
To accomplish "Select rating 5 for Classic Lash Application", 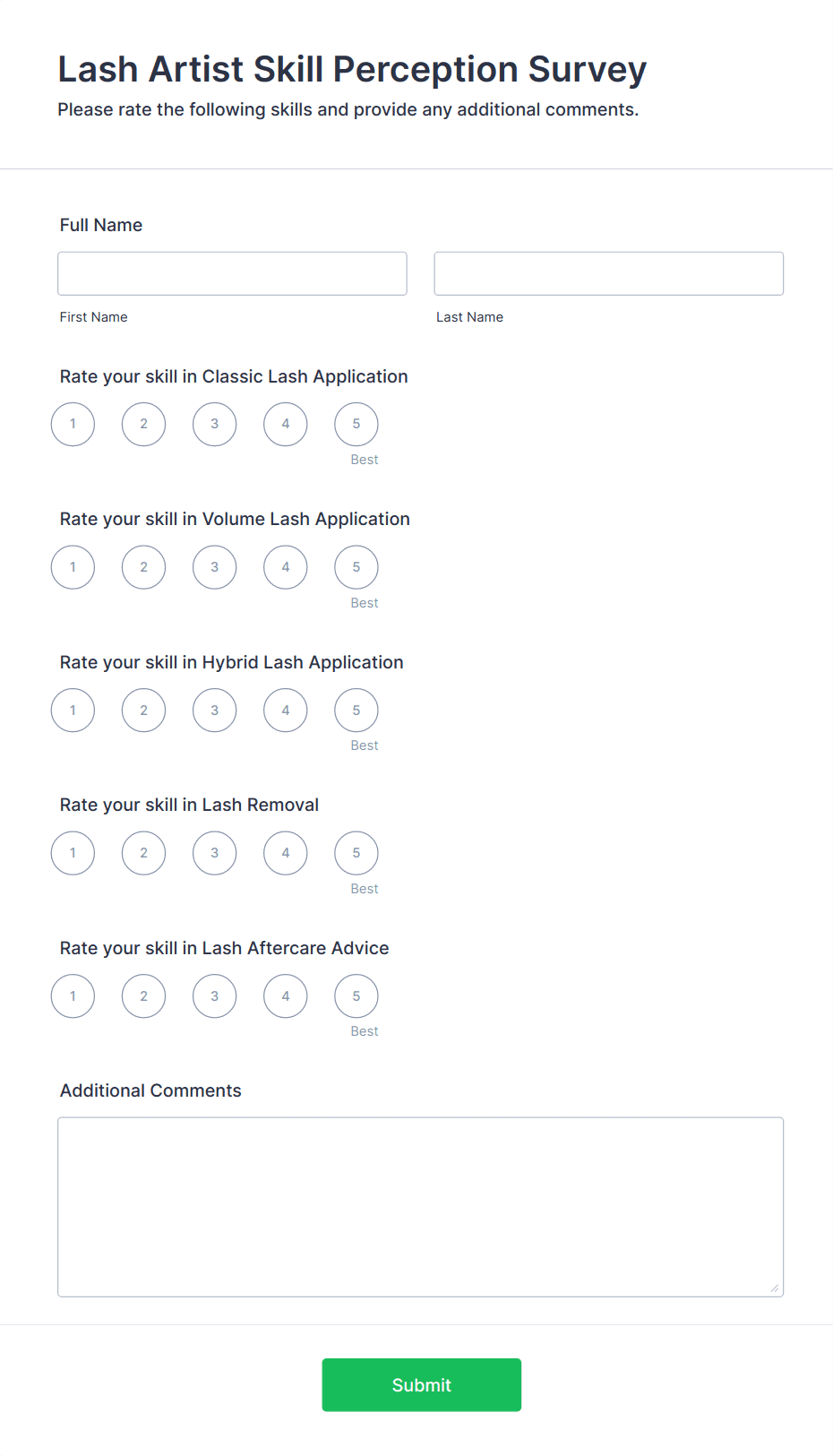I will click(x=356, y=424).
